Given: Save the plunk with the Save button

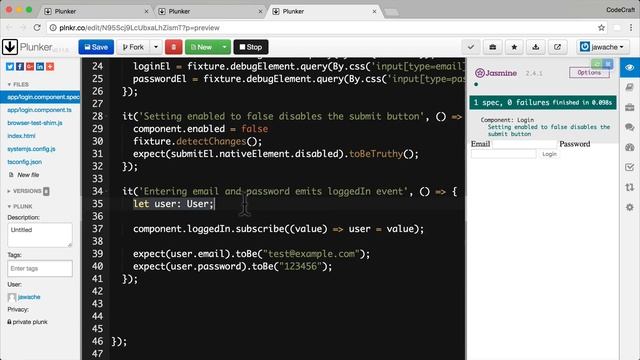Looking at the screenshot, I should tap(96, 47).
